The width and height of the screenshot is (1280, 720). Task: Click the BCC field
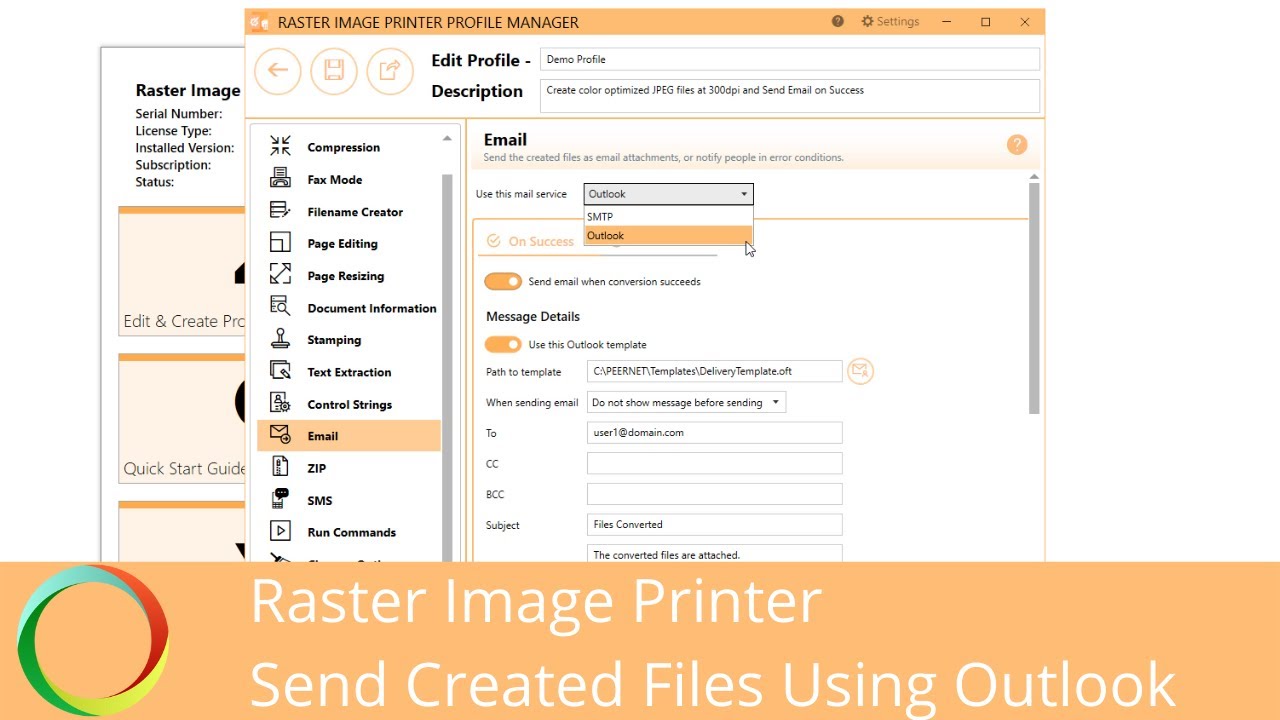click(x=714, y=494)
